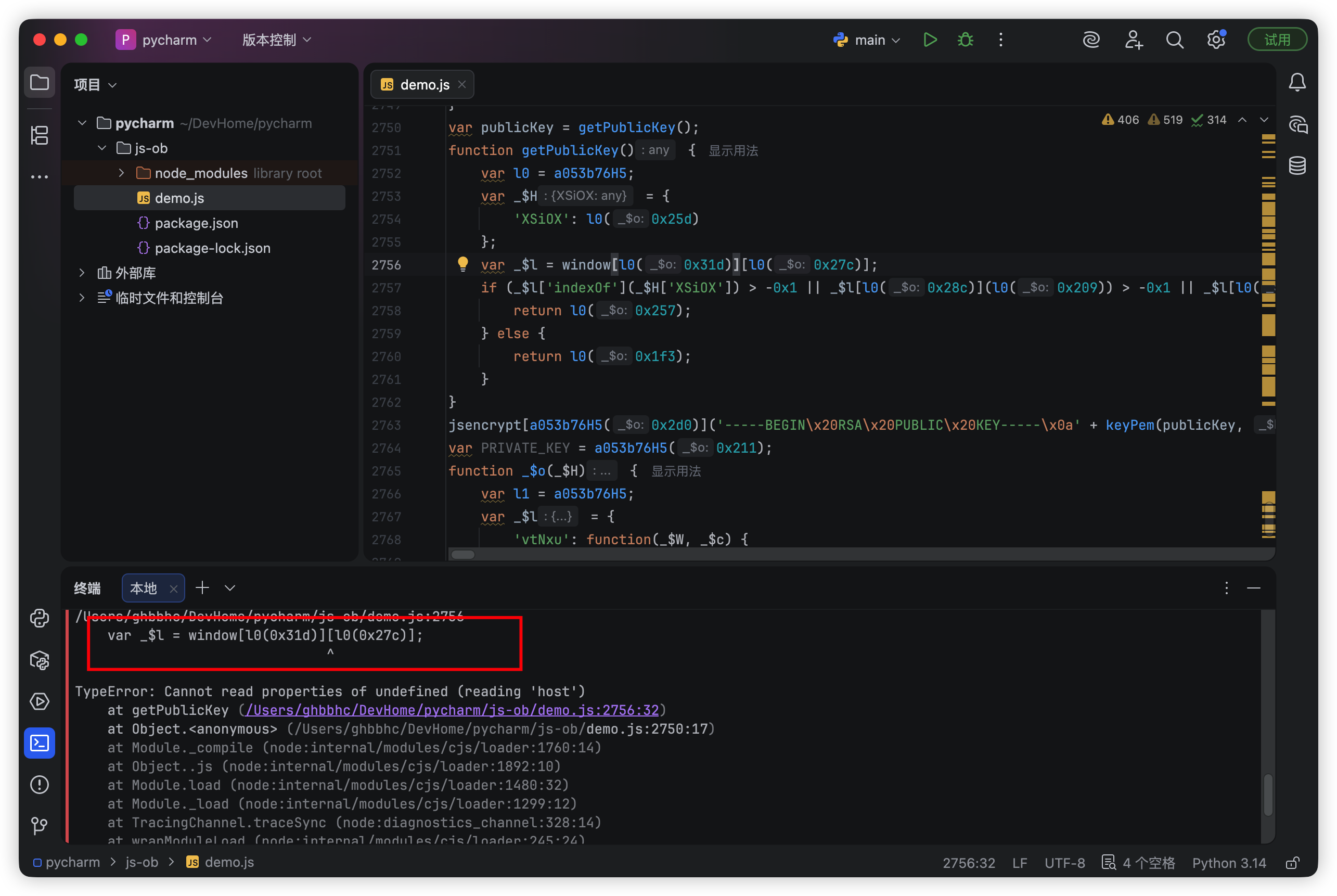Run the main configuration
1337x896 pixels.
[930, 40]
